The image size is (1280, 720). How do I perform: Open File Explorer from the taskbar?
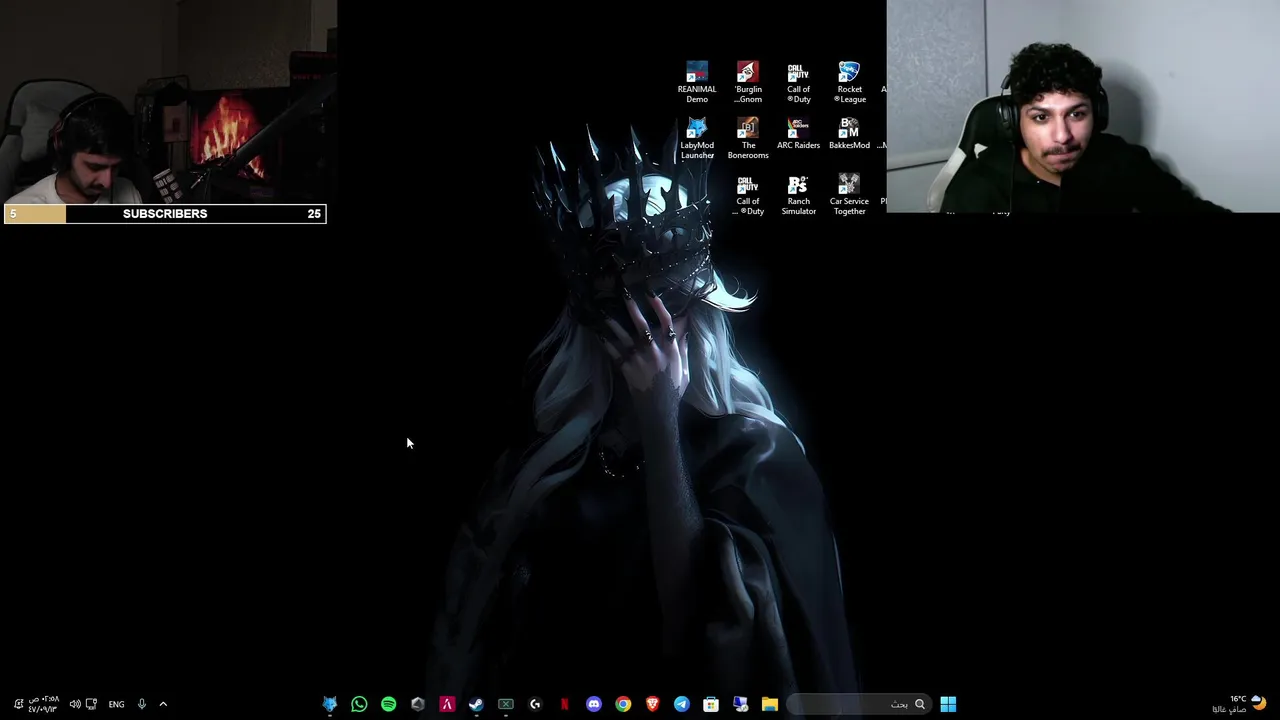click(770, 704)
